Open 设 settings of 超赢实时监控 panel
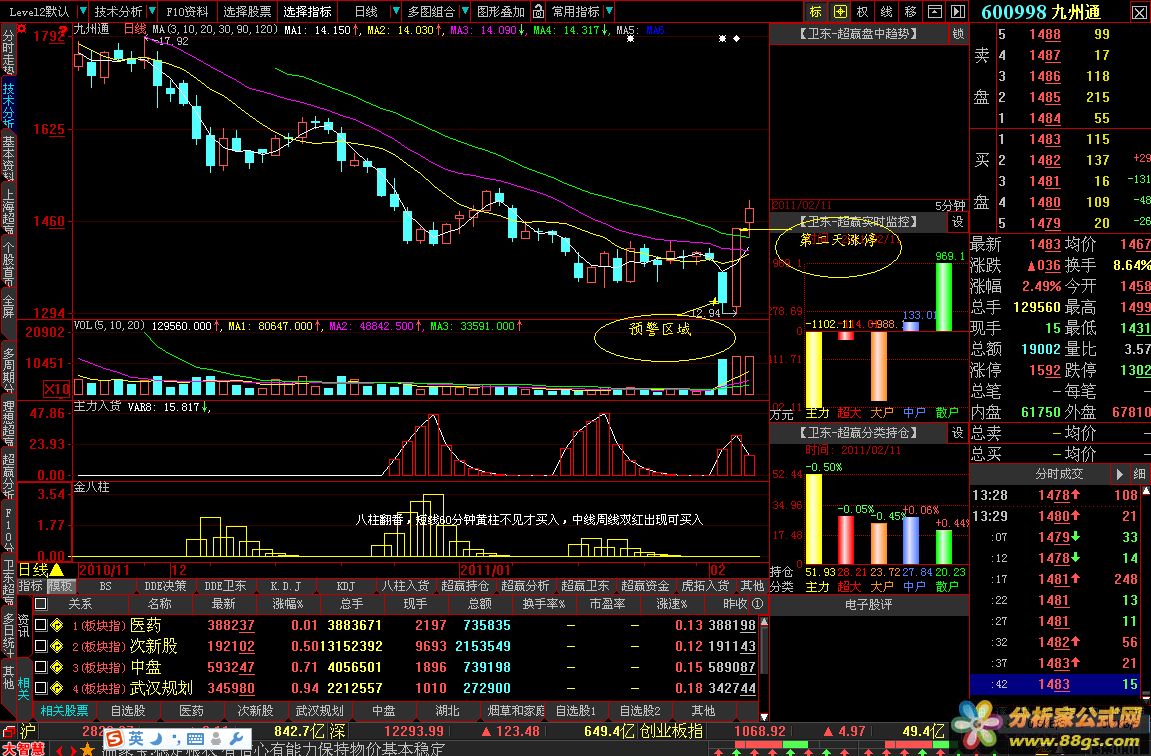Viewport: 1151px width, 756px height. tap(958, 222)
